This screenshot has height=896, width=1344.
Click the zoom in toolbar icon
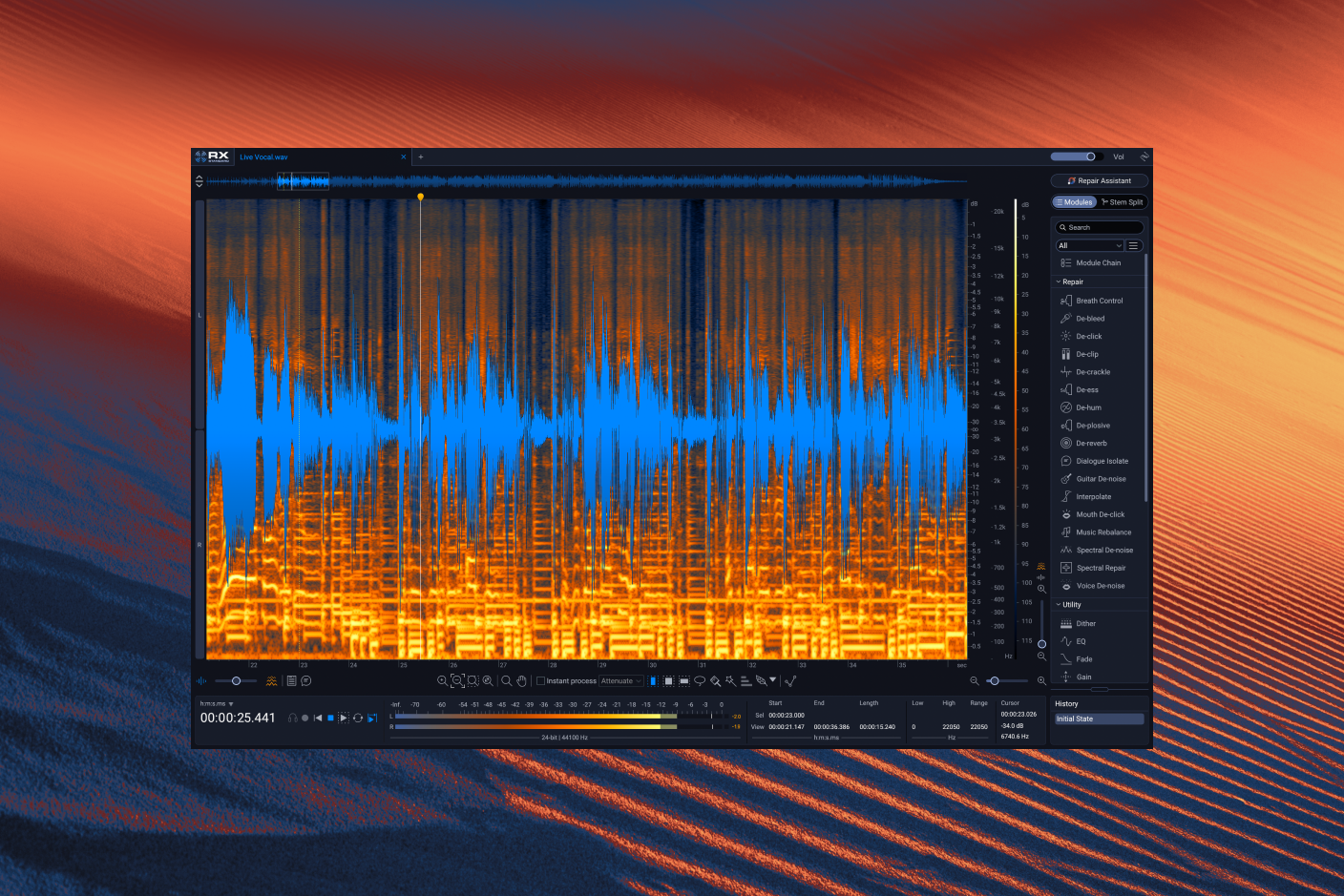[x=442, y=680]
